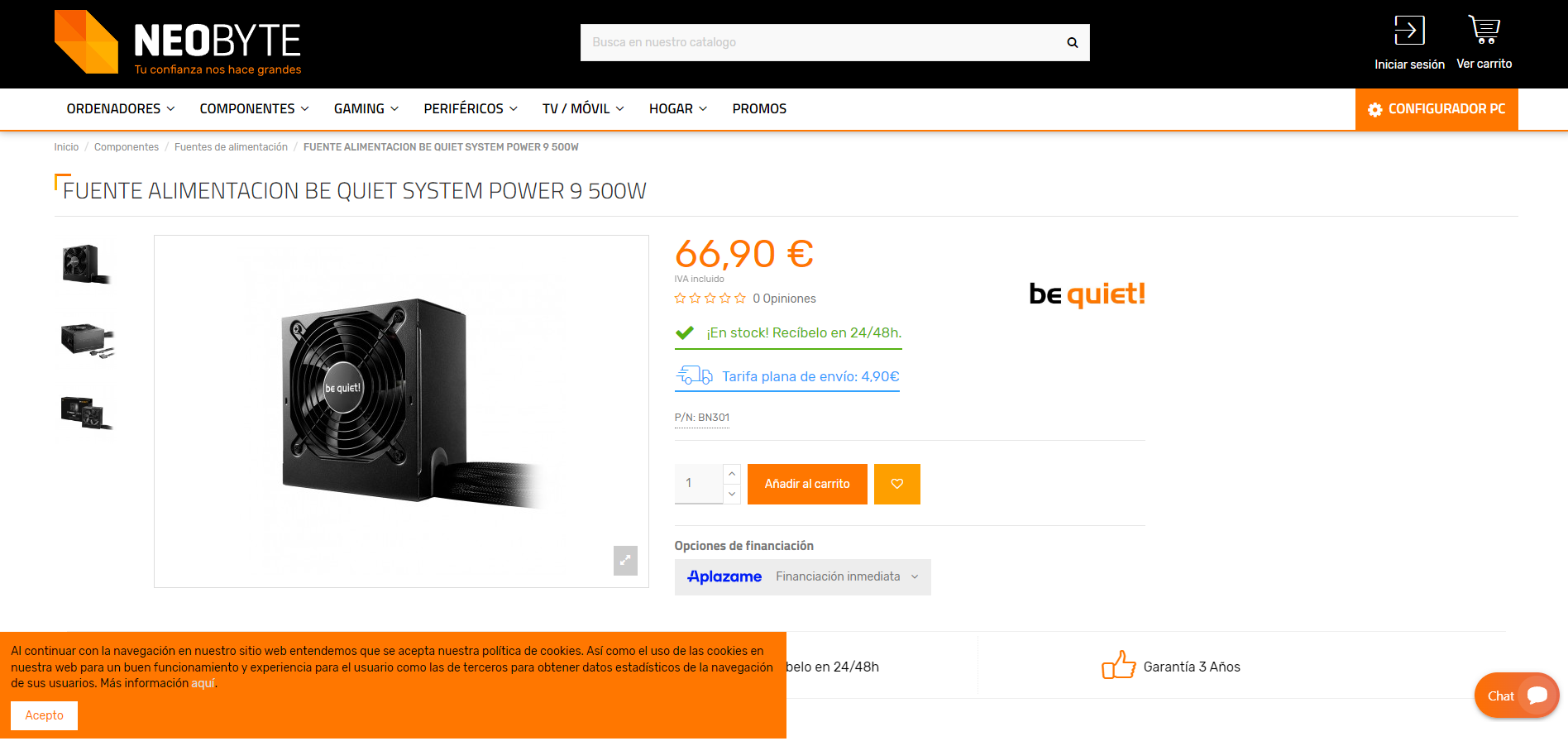Select the second product thumbnail with cables
The height and width of the screenshot is (741, 1568).
tap(87, 340)
